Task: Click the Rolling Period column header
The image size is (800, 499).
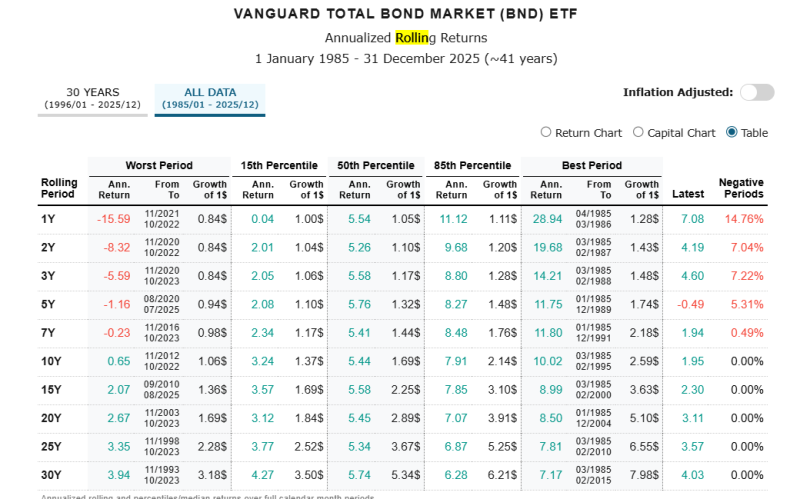Action: point(59,188)
